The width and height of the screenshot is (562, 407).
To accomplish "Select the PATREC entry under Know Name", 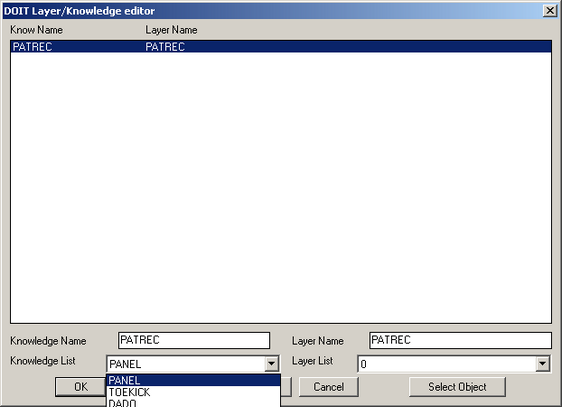I will pyautogui.click(x=32, y=47).
